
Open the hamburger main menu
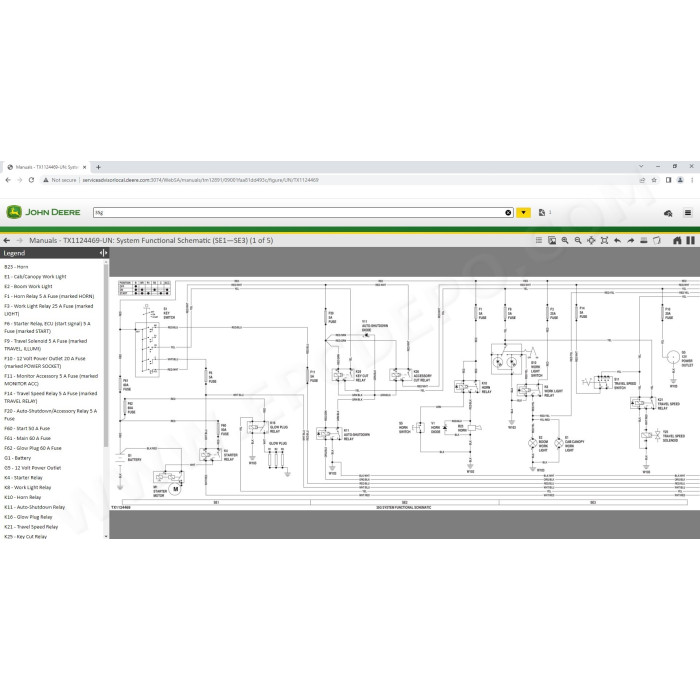[x=688, y=212]
